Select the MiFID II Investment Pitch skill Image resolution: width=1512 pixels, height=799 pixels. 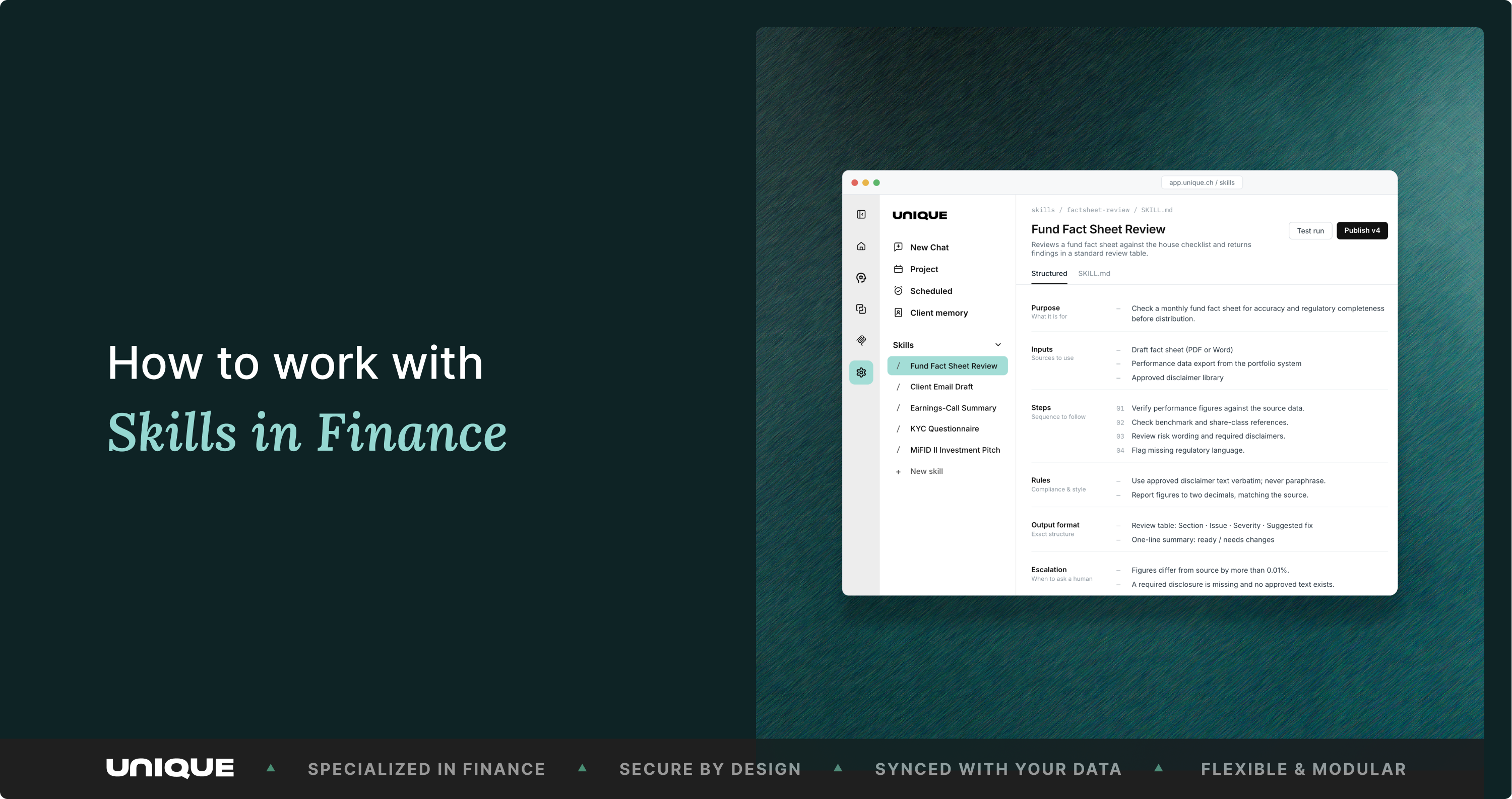pos(948,450)
